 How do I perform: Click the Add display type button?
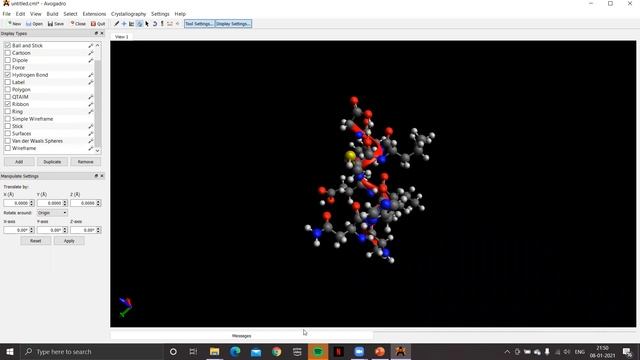pyautogui.click(x=19, y=162)
